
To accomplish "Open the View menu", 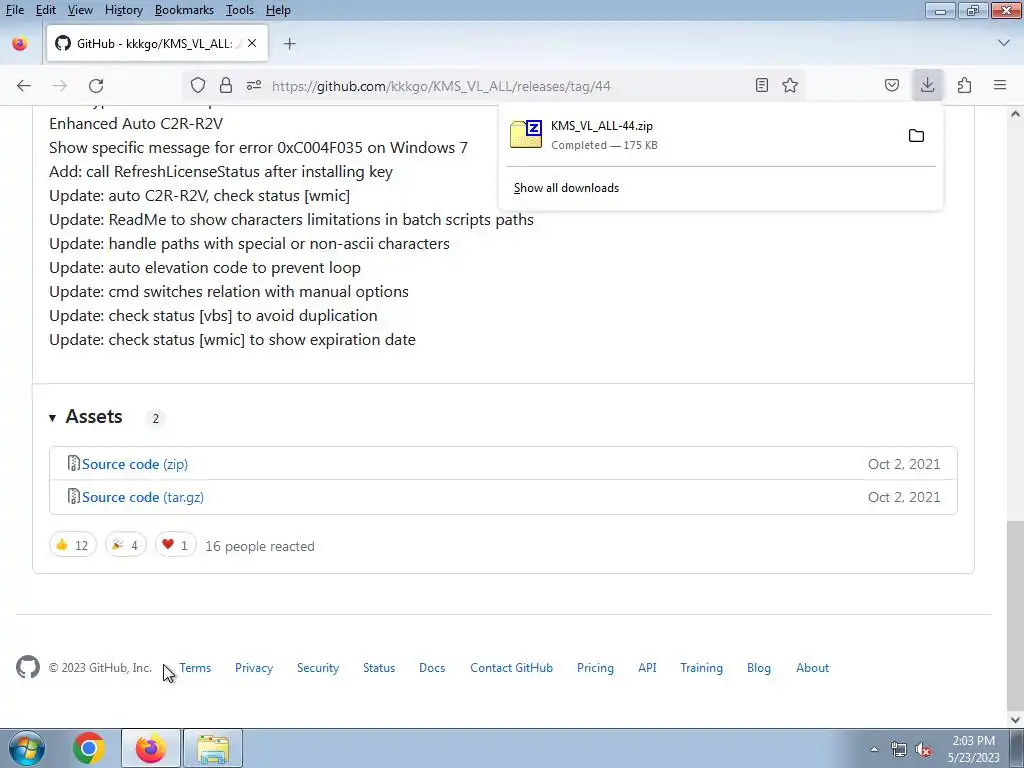I will (80, 10).
